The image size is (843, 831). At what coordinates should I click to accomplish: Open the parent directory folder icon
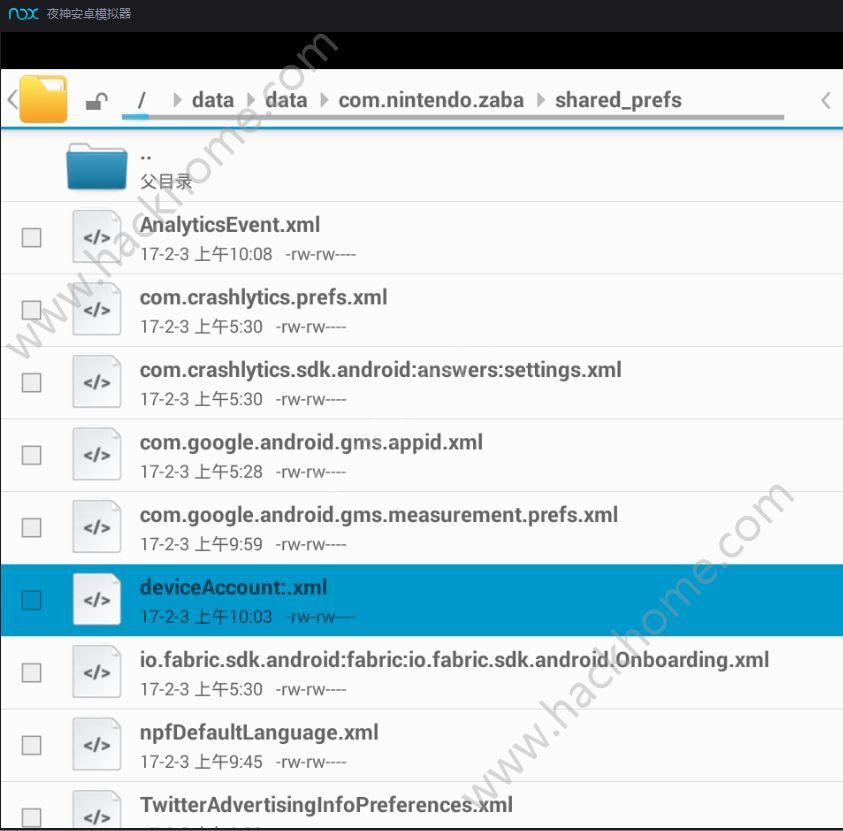click(97, 166)
